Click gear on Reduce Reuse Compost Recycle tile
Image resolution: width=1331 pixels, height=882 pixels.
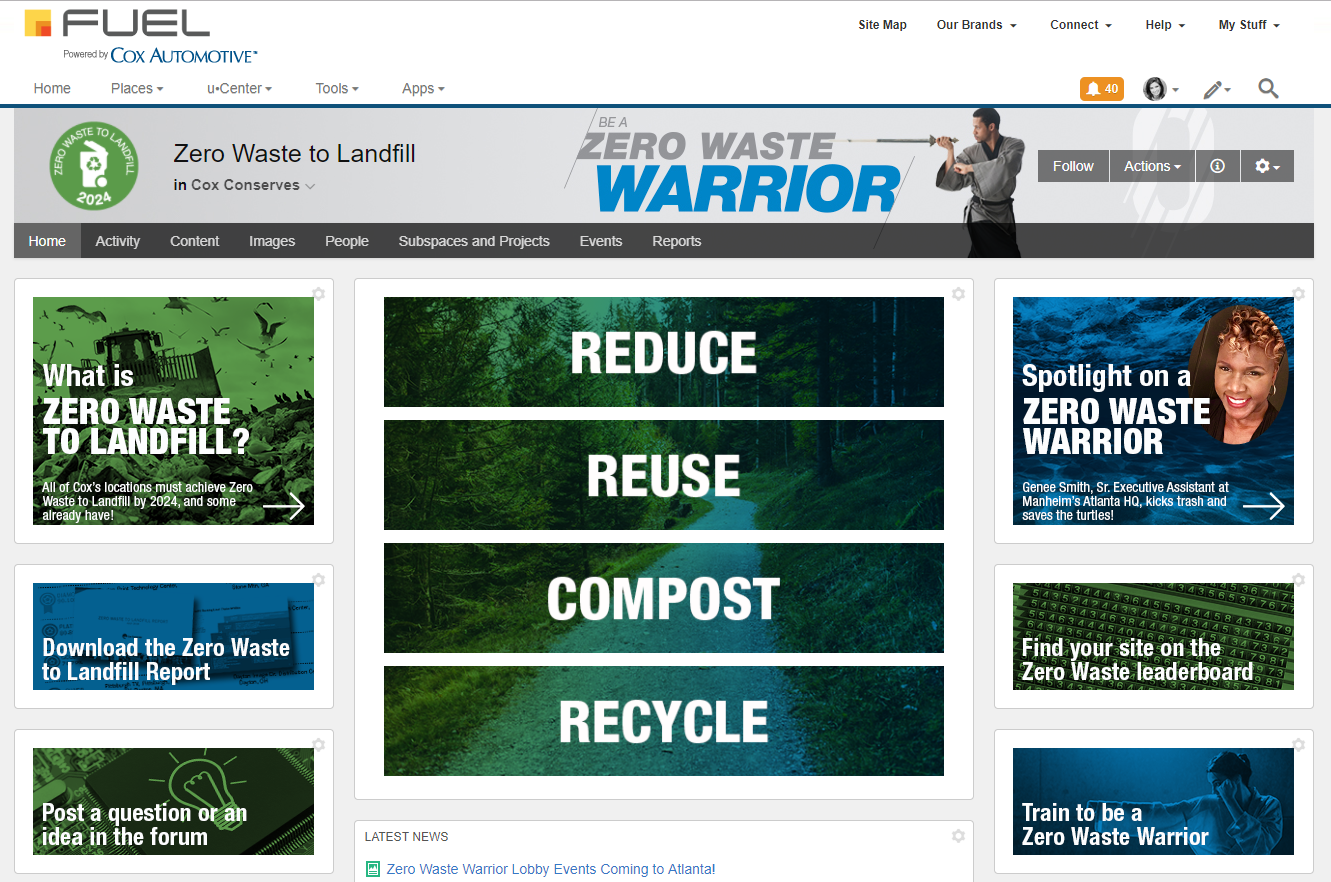click(x=958, y=293)
